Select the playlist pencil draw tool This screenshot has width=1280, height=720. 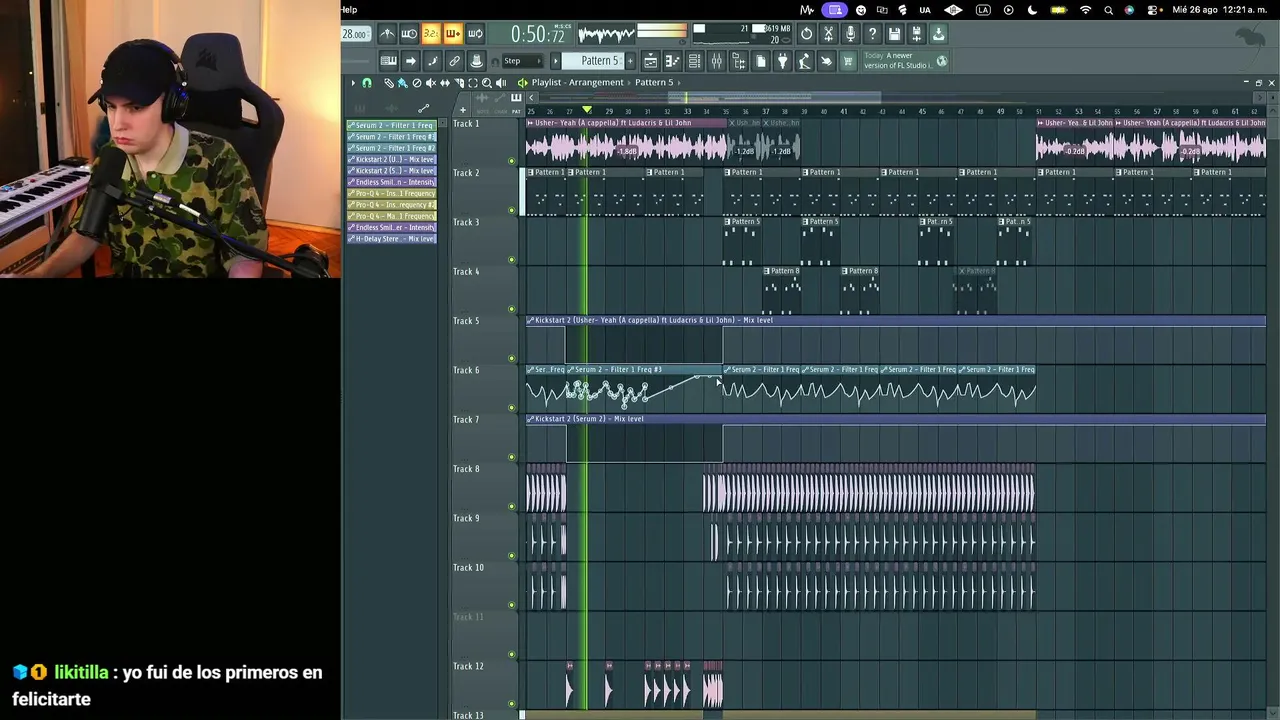pyautogui.click(x=389, y=83)
